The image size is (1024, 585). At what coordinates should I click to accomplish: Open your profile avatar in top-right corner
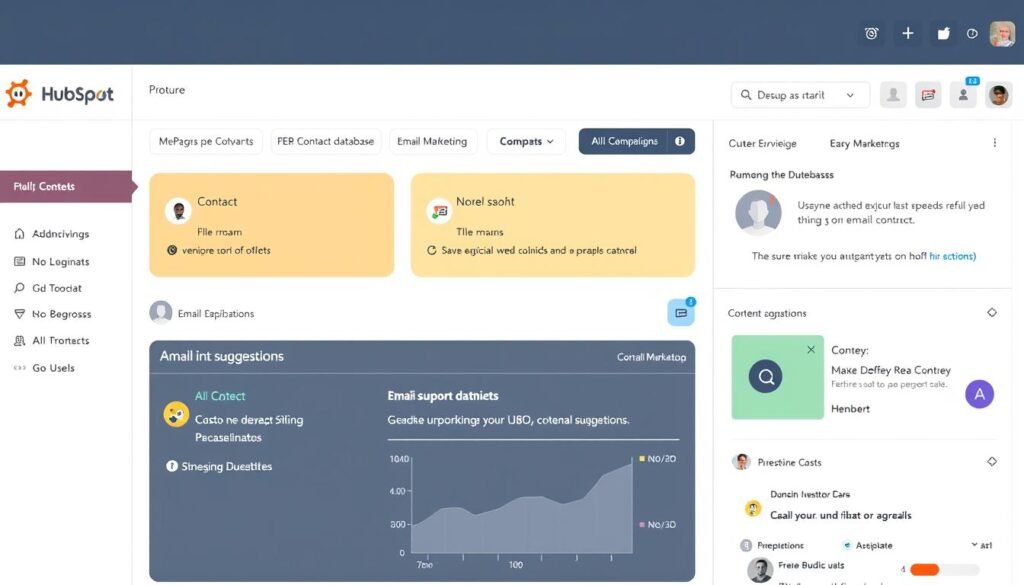point(1000,33)
